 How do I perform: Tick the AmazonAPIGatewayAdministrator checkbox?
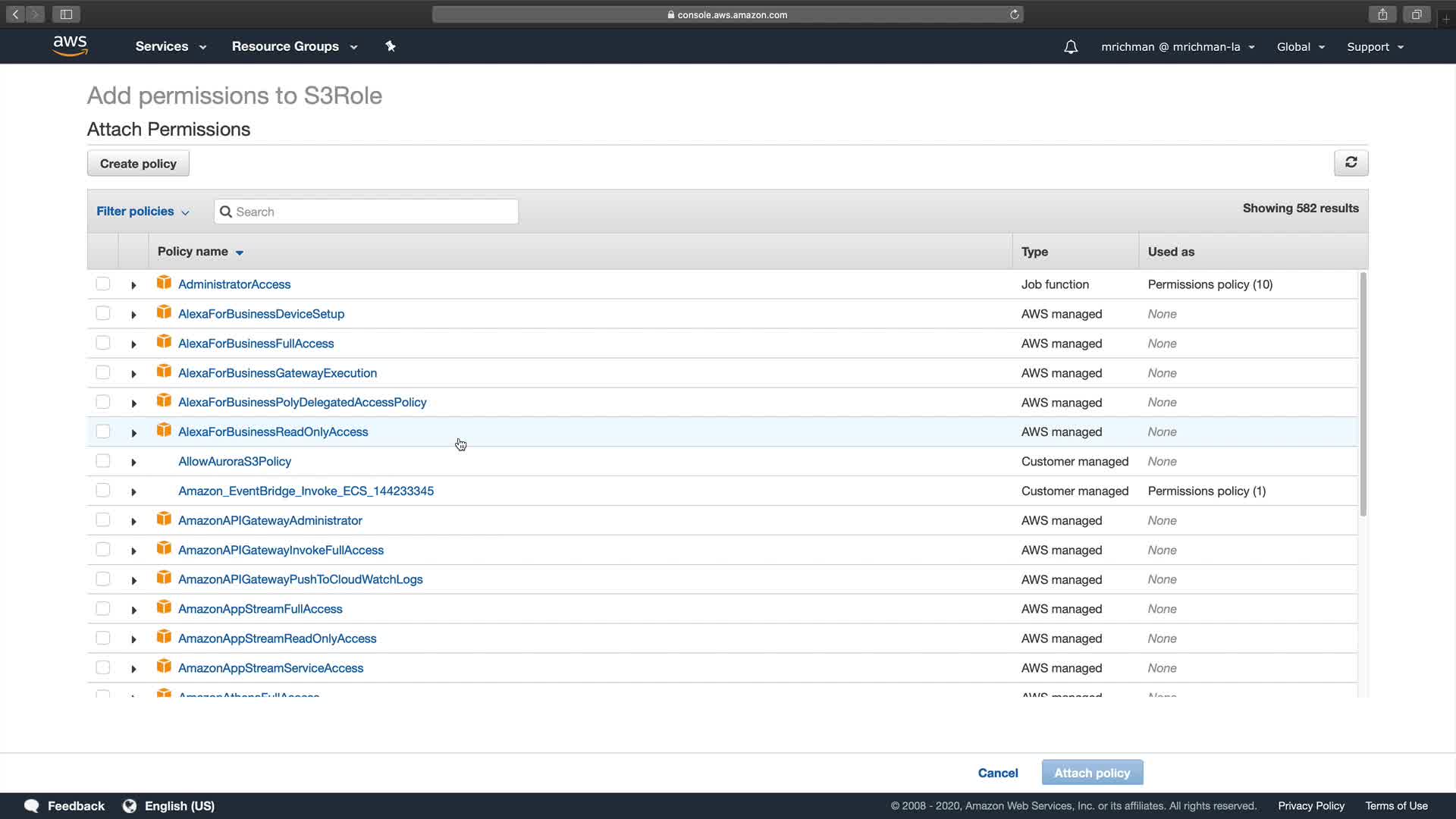103,520
